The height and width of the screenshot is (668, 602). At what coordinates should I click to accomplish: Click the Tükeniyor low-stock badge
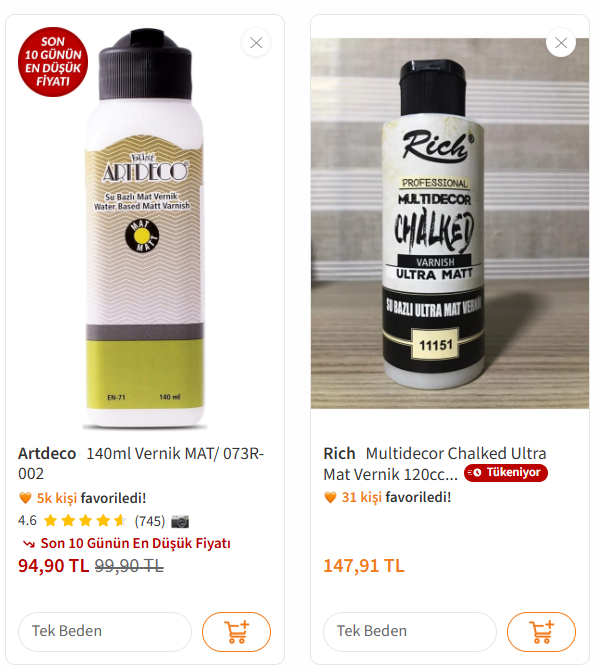tap(506, 473)
